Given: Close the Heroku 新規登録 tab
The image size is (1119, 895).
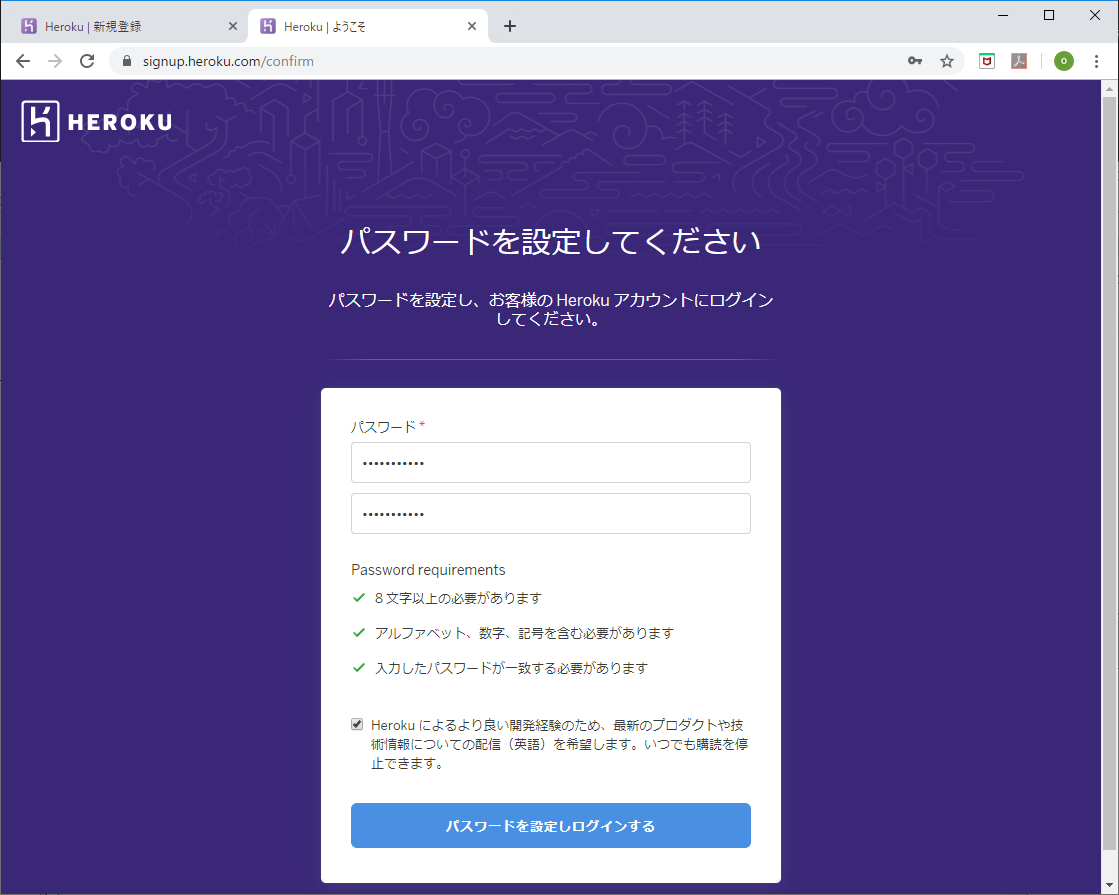Looking at the screenshot, I should (233, 26).
